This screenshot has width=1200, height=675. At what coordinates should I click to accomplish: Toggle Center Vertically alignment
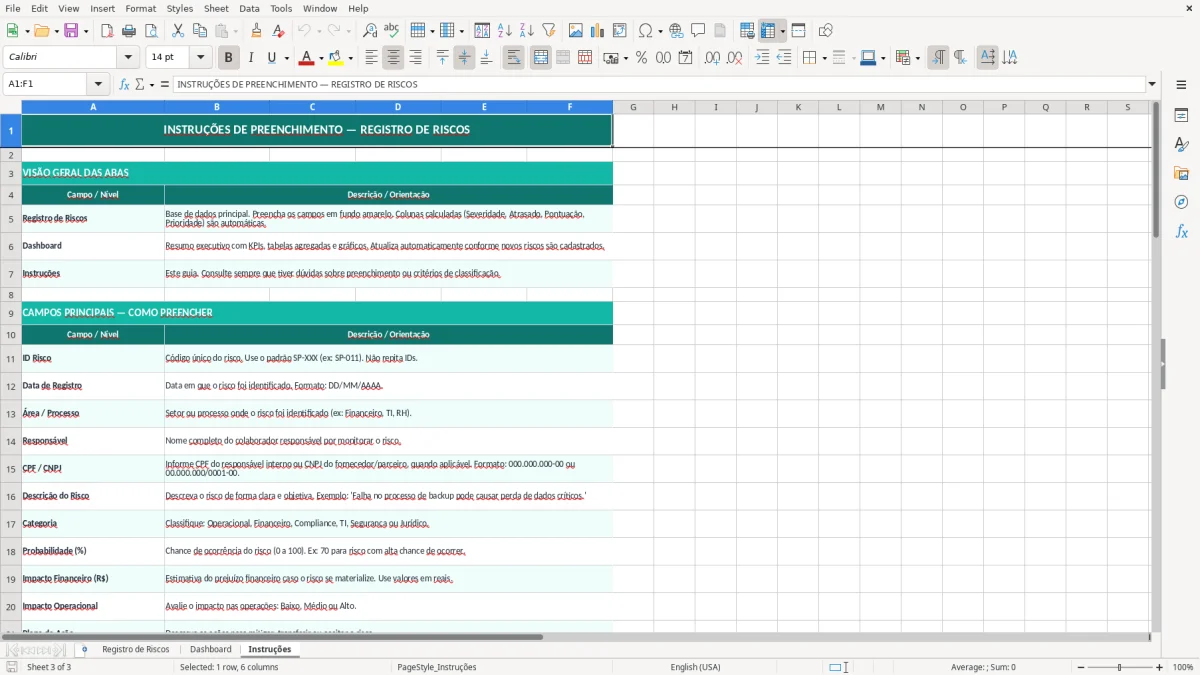464,58
